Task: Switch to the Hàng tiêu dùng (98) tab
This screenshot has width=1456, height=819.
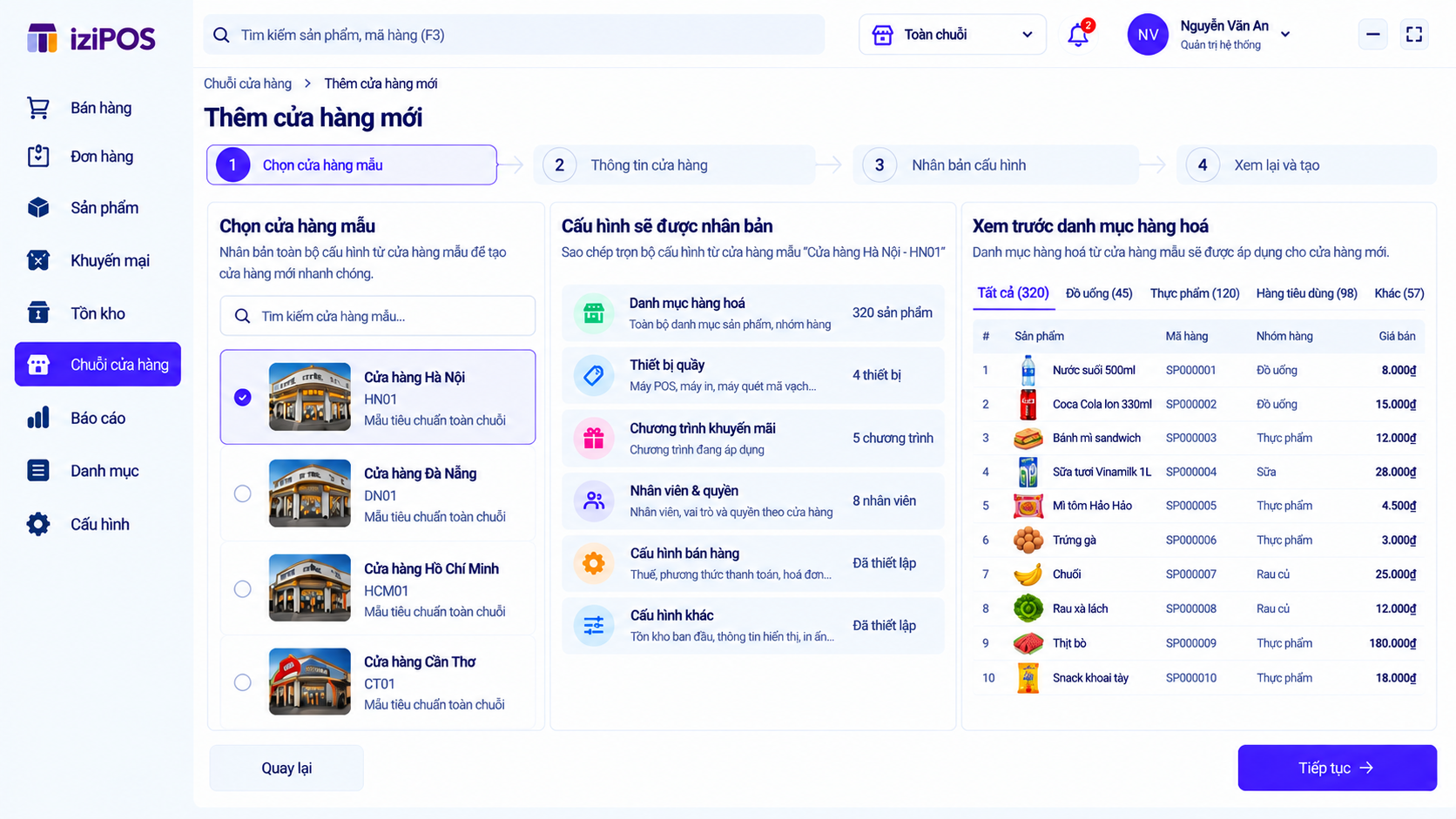Action: 1306,293
